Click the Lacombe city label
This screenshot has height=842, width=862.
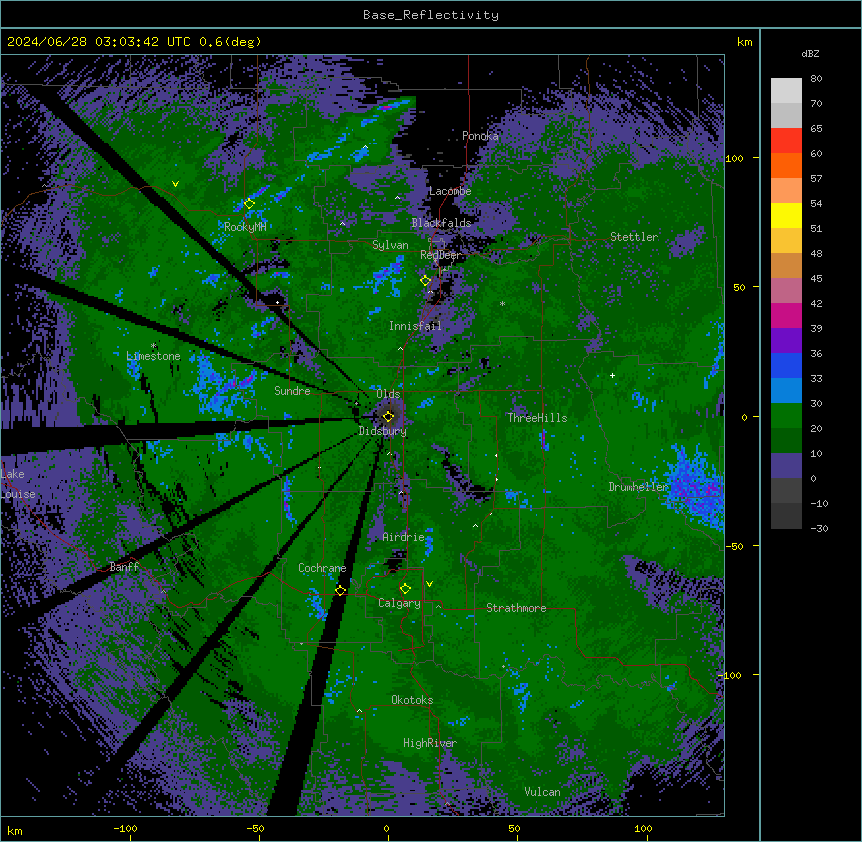tap(450, 191)
